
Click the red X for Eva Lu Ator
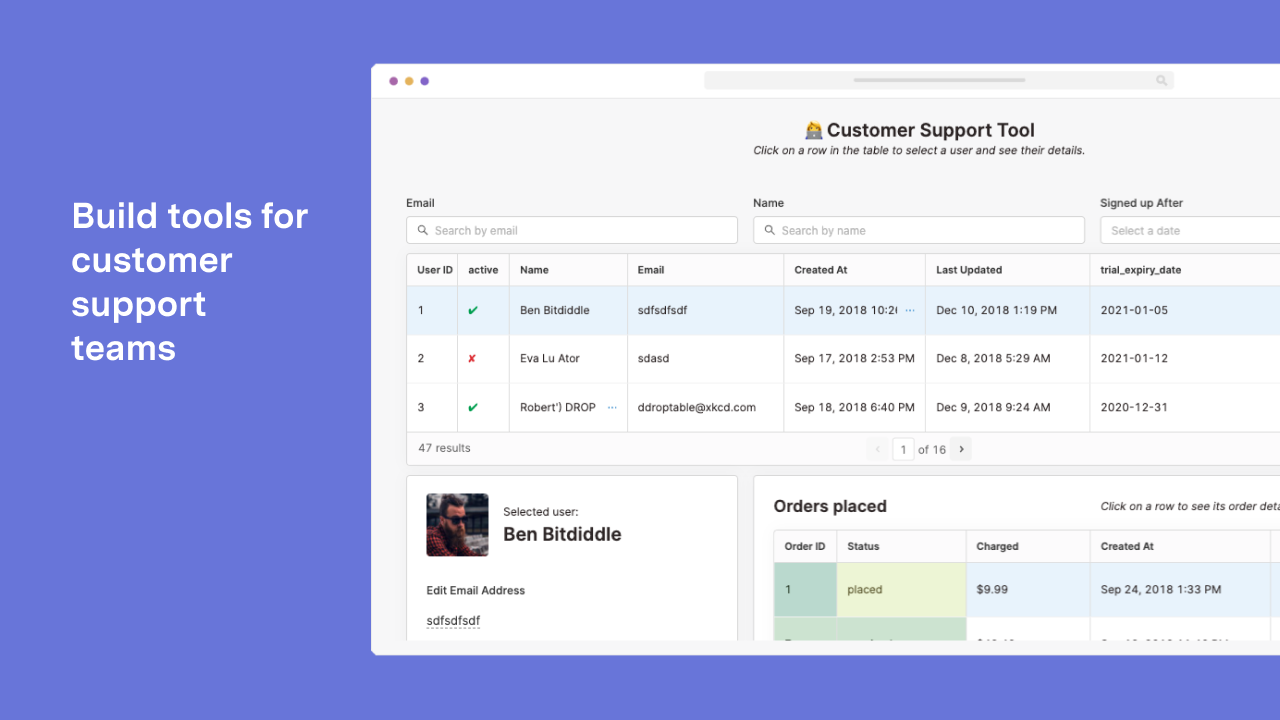(473, 359)
